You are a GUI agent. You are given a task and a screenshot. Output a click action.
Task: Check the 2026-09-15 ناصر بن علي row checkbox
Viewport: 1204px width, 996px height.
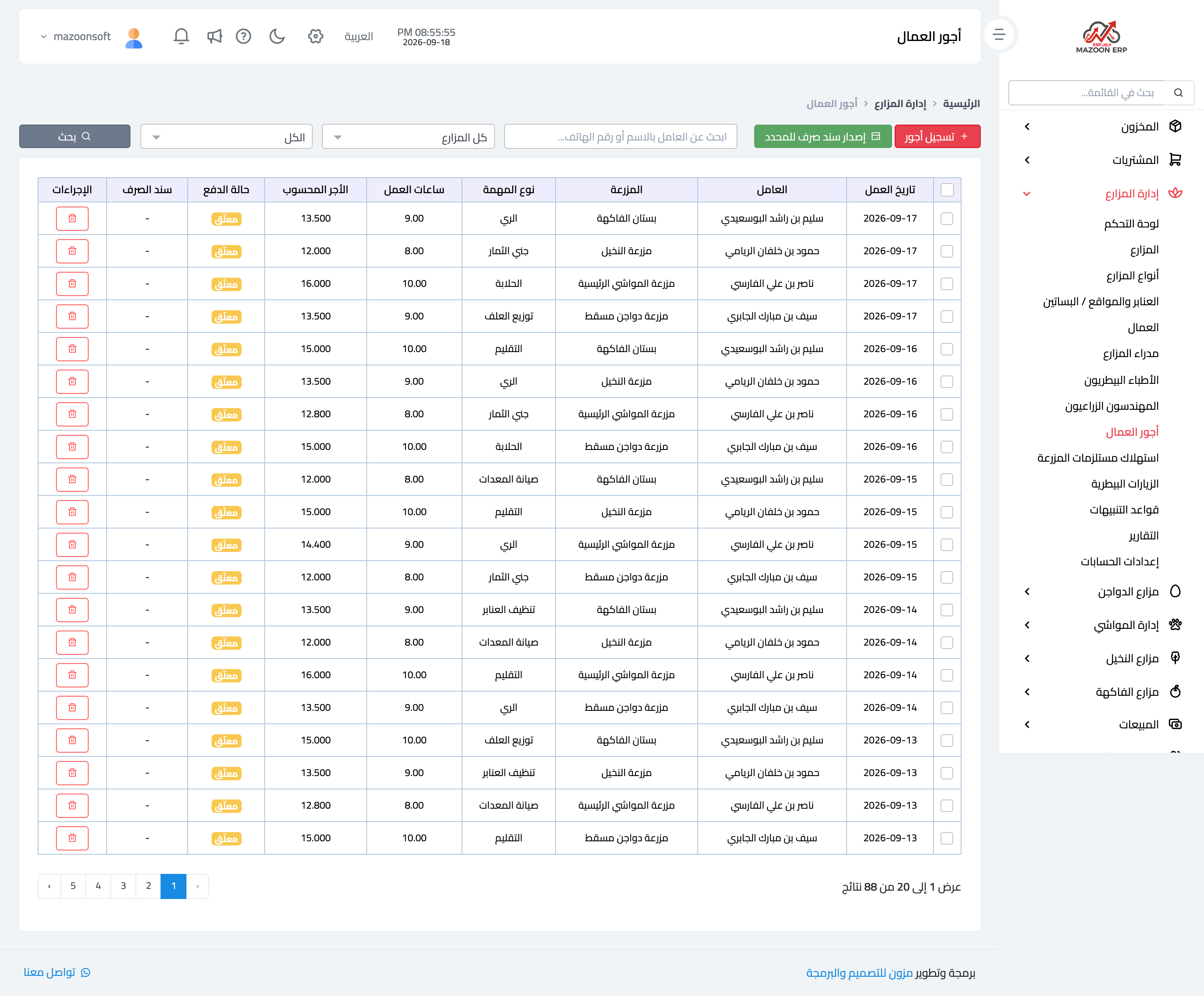pos(947,545)
